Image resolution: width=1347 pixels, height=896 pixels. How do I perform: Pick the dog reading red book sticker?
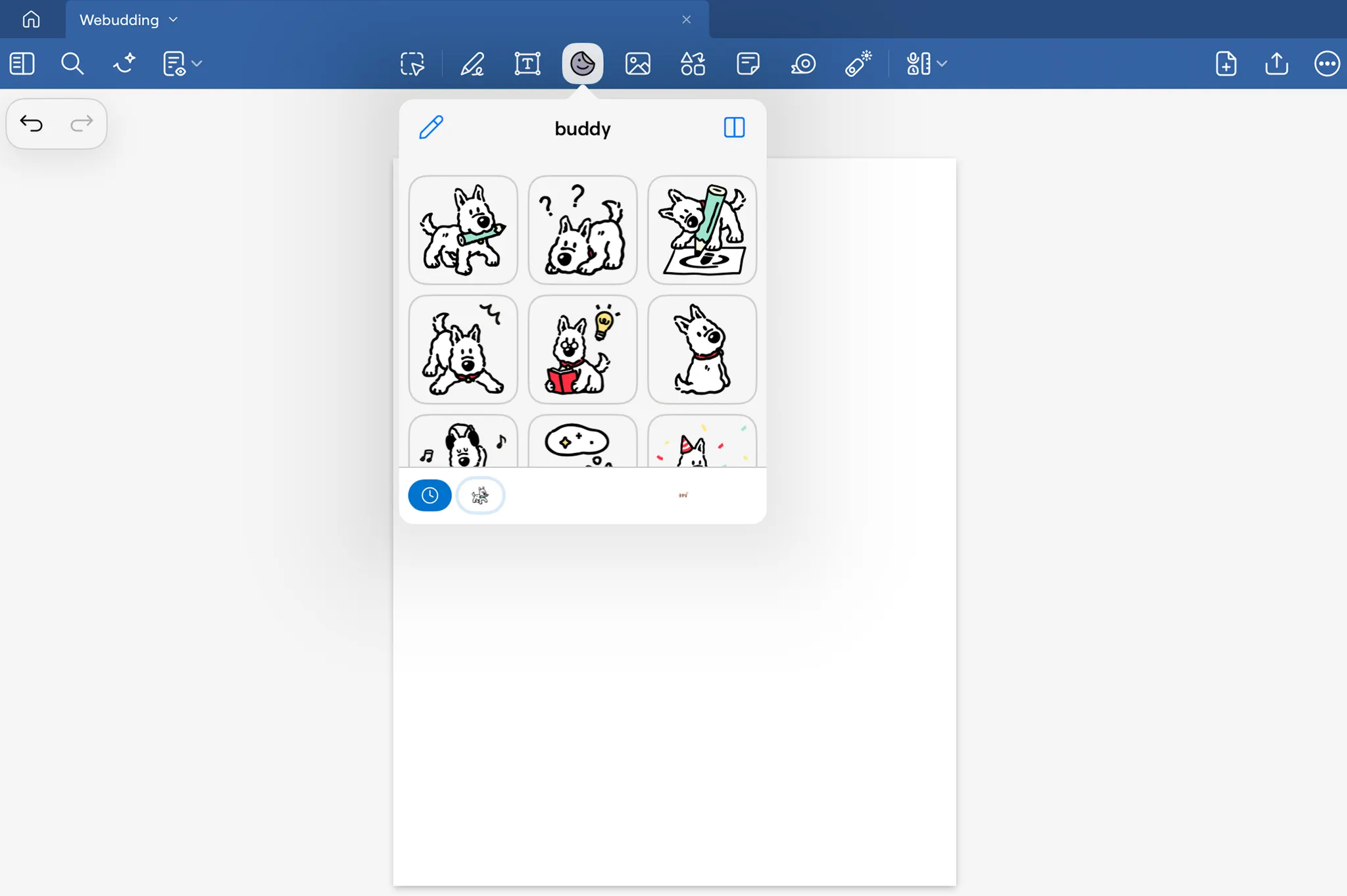(582, 349)
